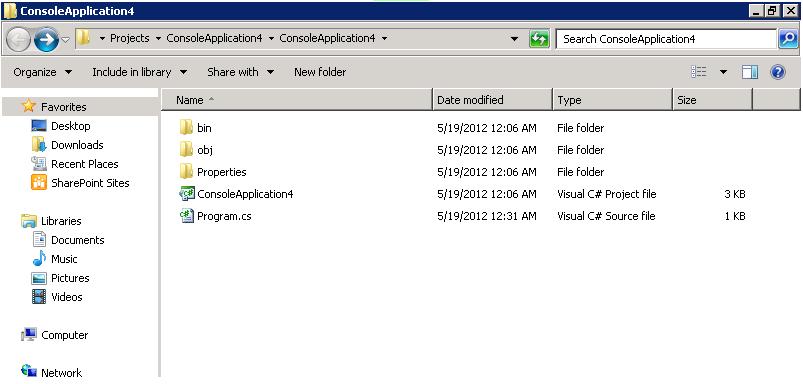Click Projects in the address breadcrumb
This screenshot has width=803, height=384.
coord(130,38)
